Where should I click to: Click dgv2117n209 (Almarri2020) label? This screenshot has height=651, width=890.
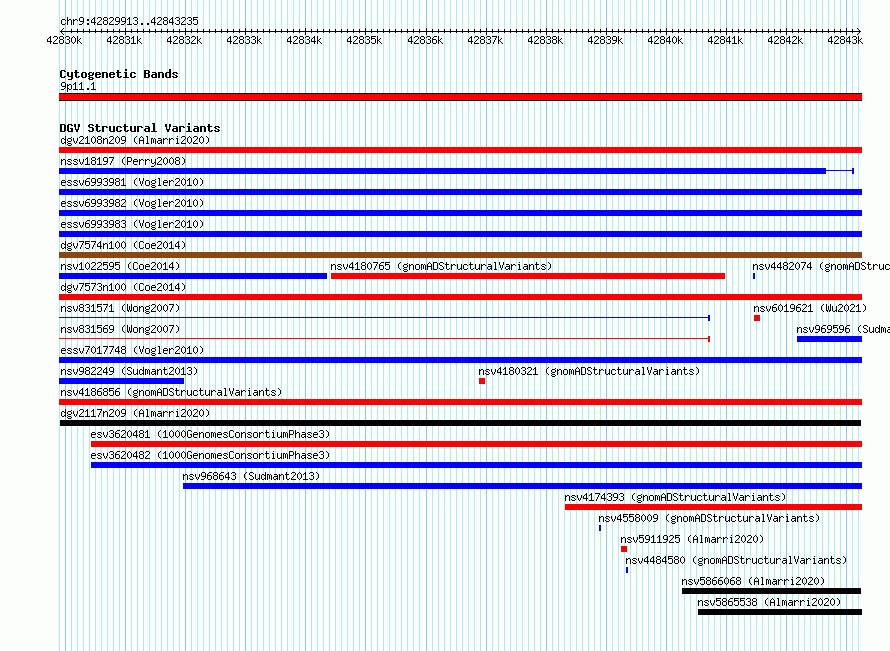click(135, 413)
